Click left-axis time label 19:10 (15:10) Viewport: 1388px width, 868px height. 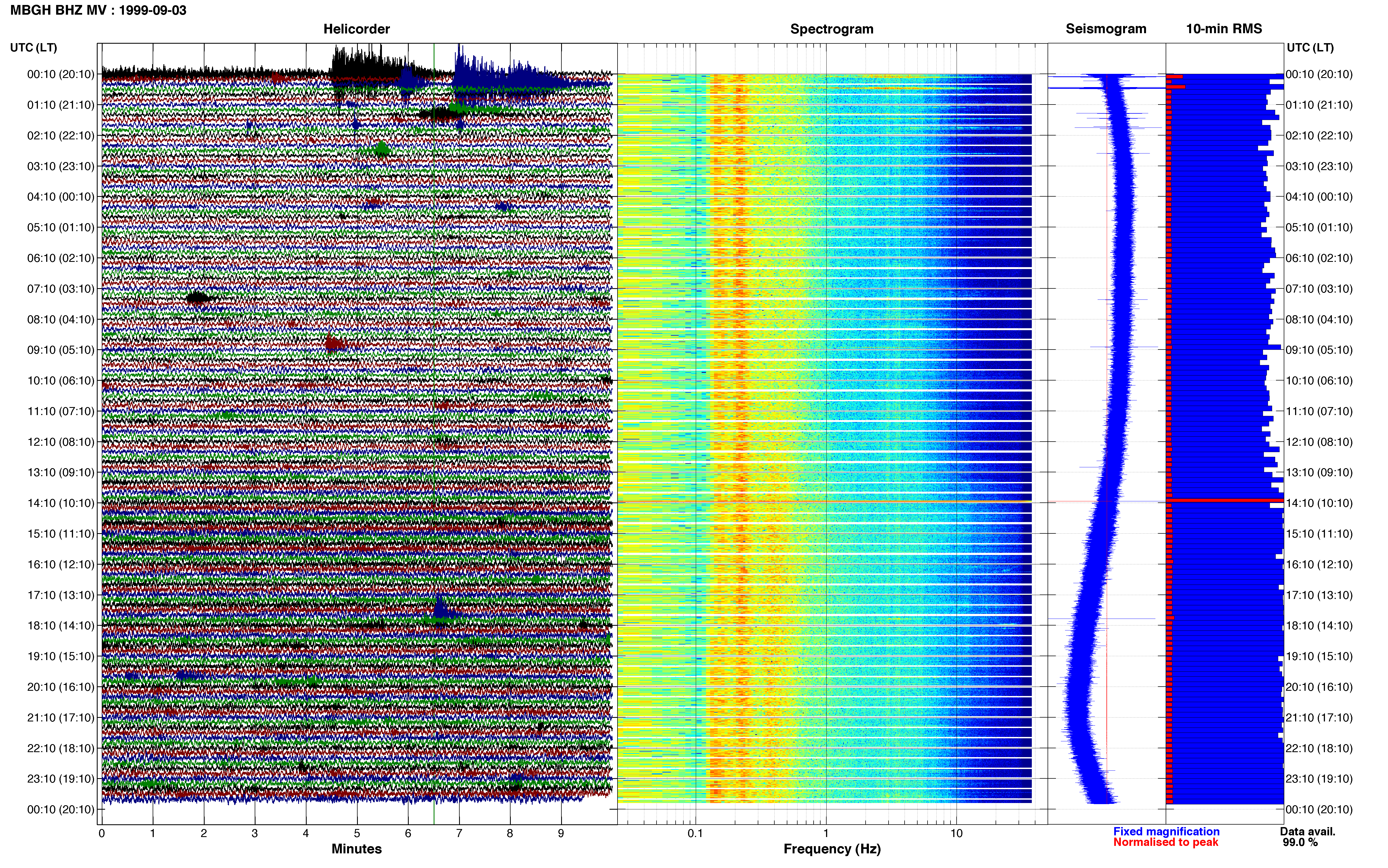61,656
